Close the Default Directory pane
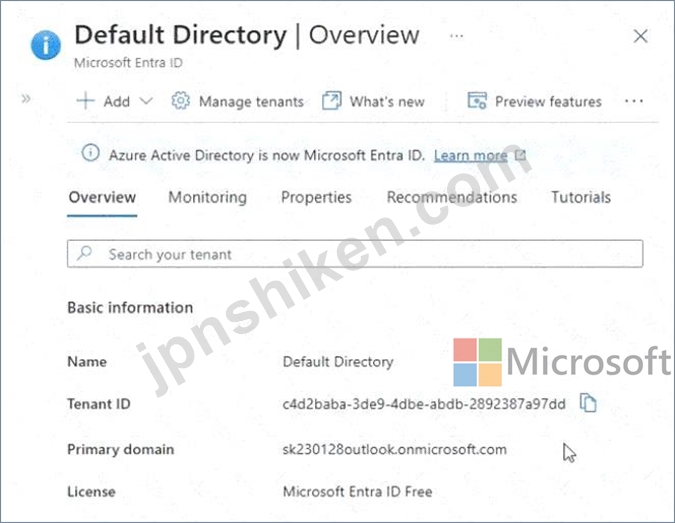 (642, 36)
